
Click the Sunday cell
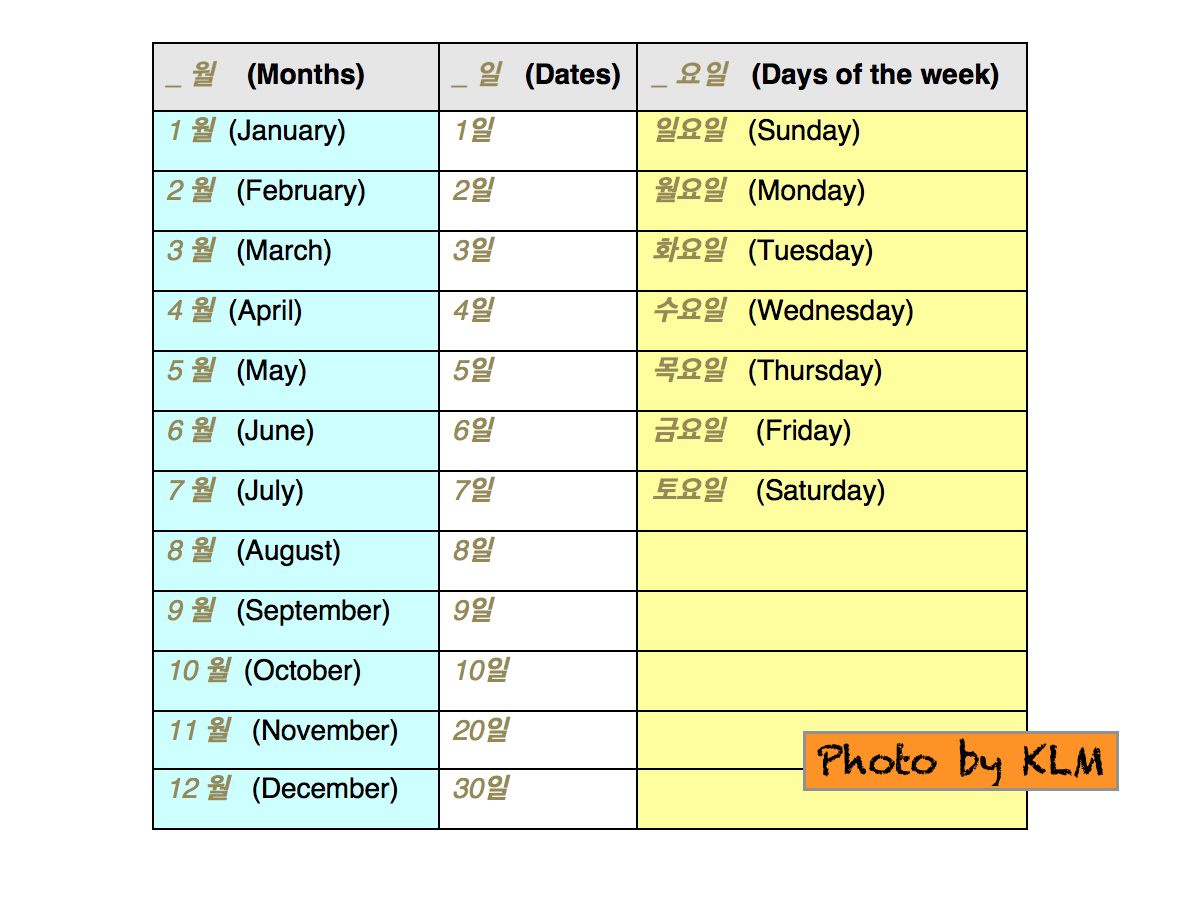pos(831,140)
